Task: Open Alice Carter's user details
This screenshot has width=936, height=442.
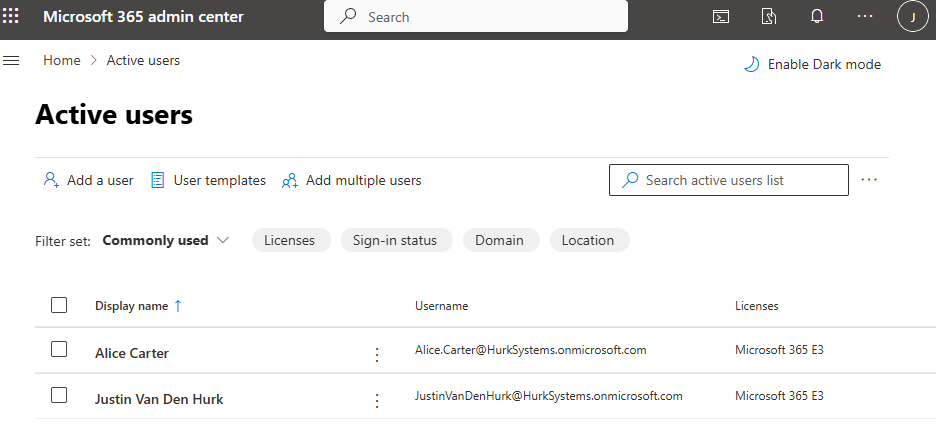Action: [x=132, y=353]
